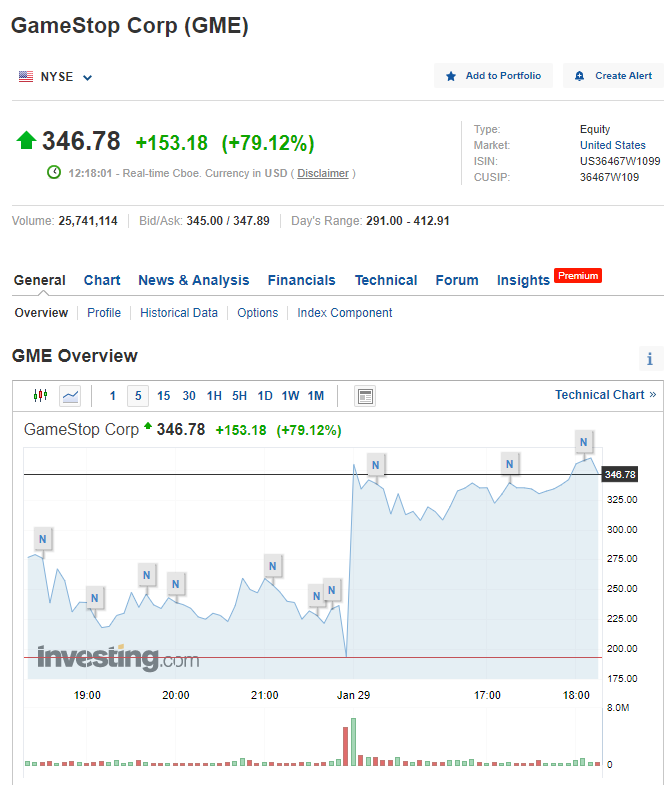
Task: Click the star icon on Add to Portfolio
Action: 451,76
